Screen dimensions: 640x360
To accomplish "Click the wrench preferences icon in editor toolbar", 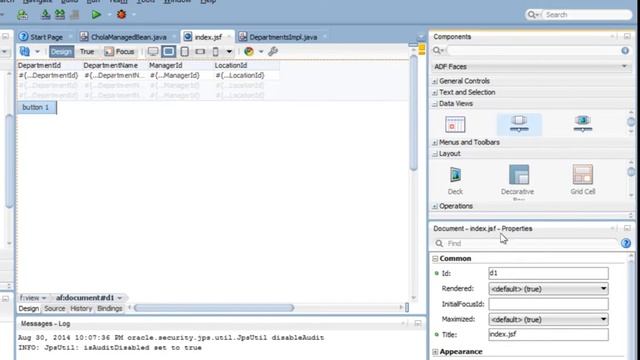I will [x=273, y=51].
